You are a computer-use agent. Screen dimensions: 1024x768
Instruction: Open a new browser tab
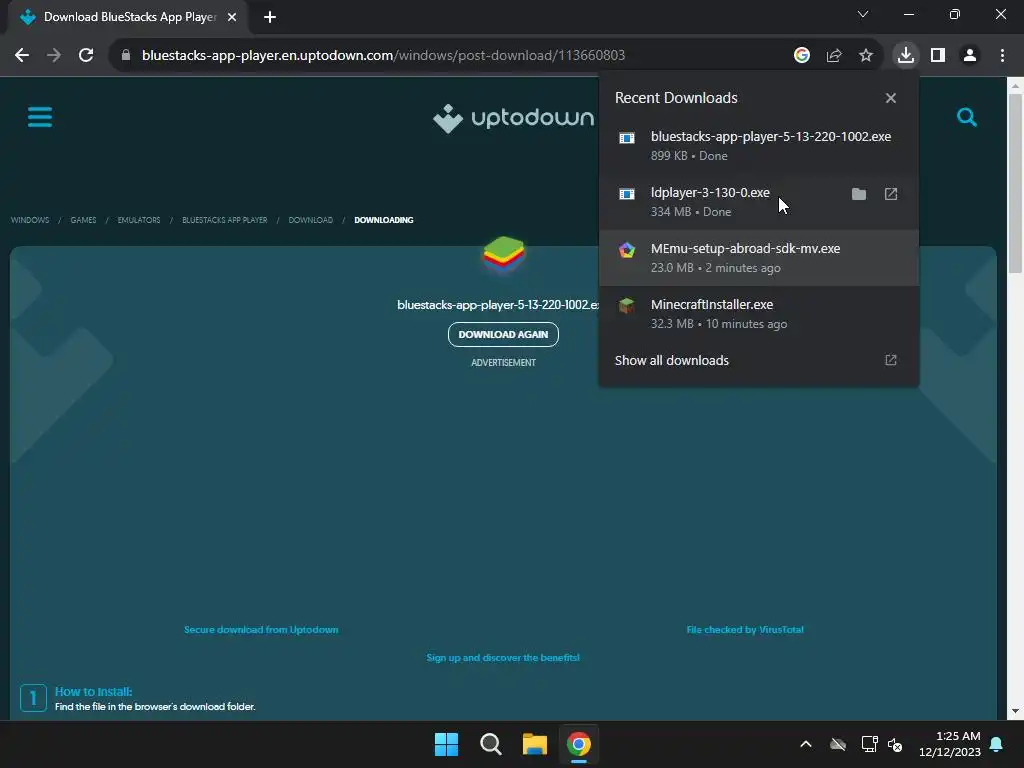(x=270, y=17)
